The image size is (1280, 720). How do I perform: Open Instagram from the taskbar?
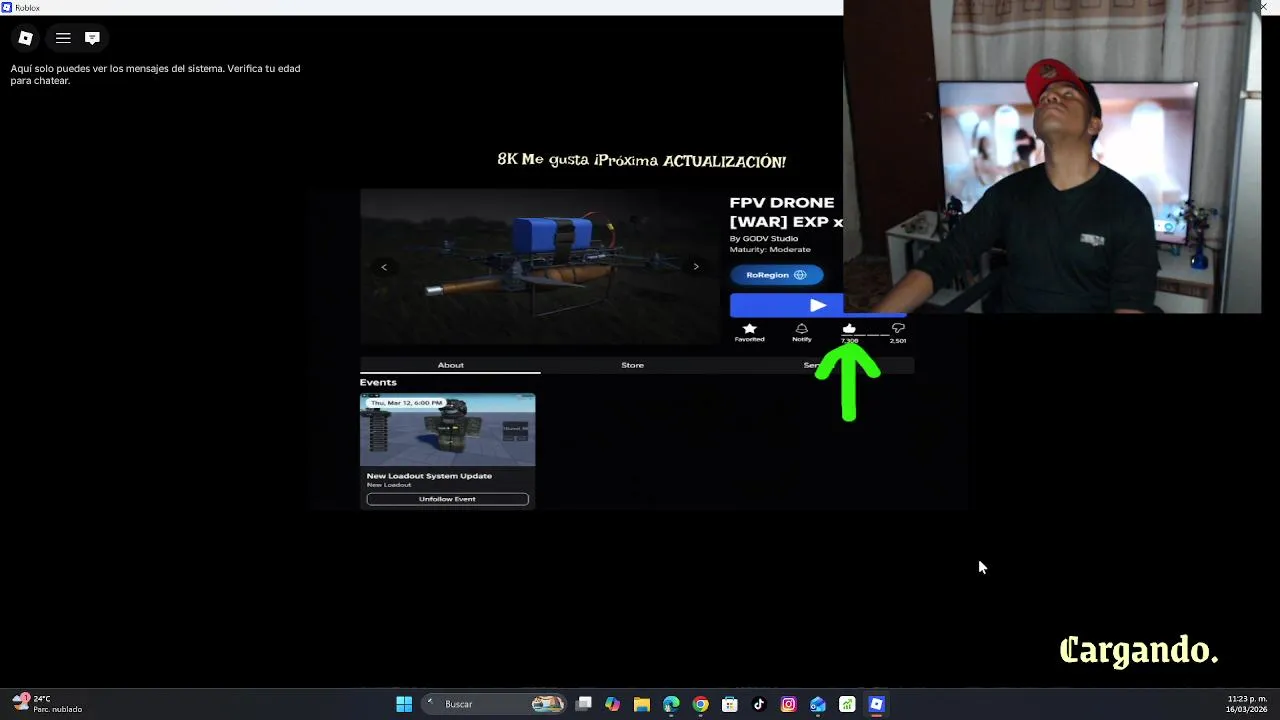[x=788, y=704]
